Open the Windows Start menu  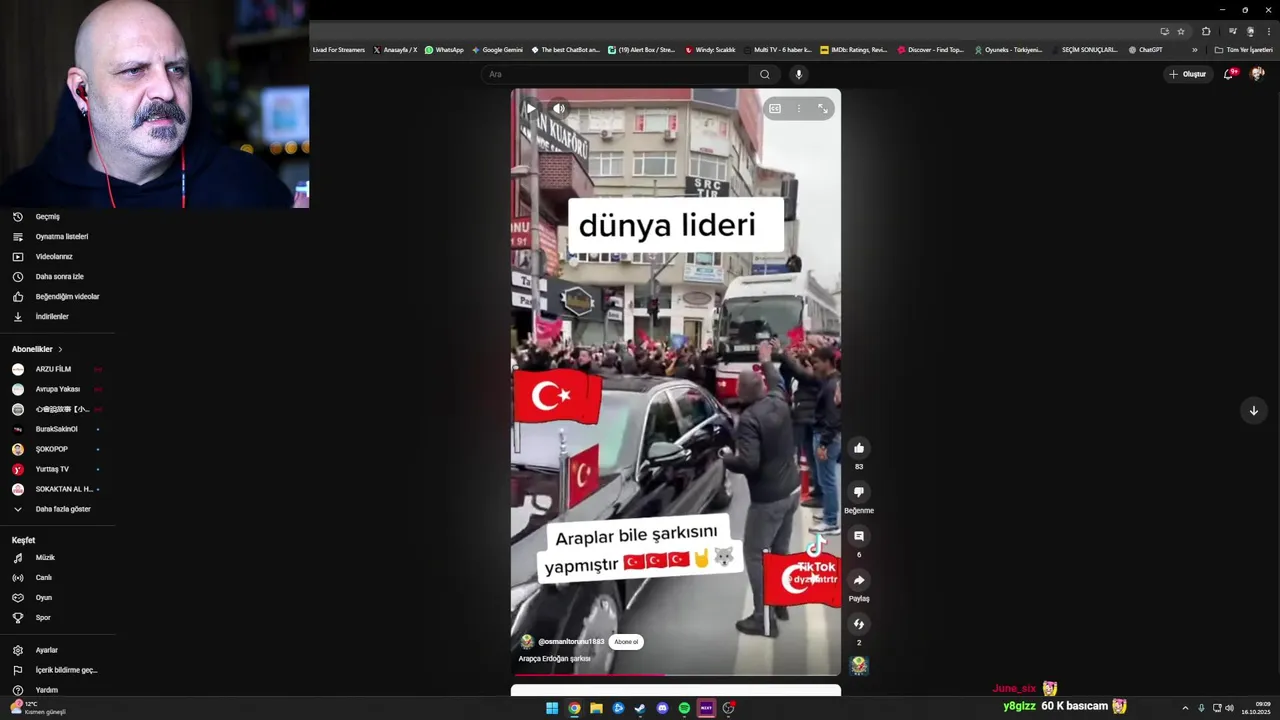click(552, 708)
